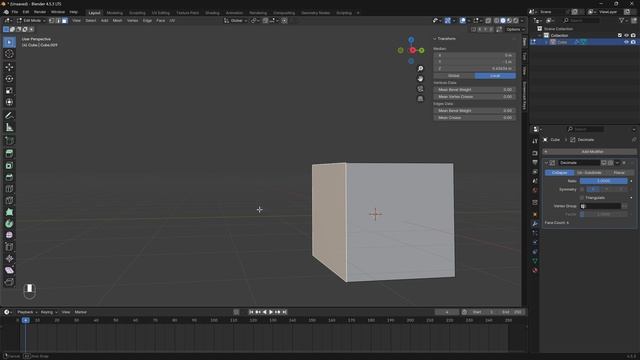Viewport: 640px width, 360px height.
Task: Open the Render menu
Action: [x=40, y=12]
